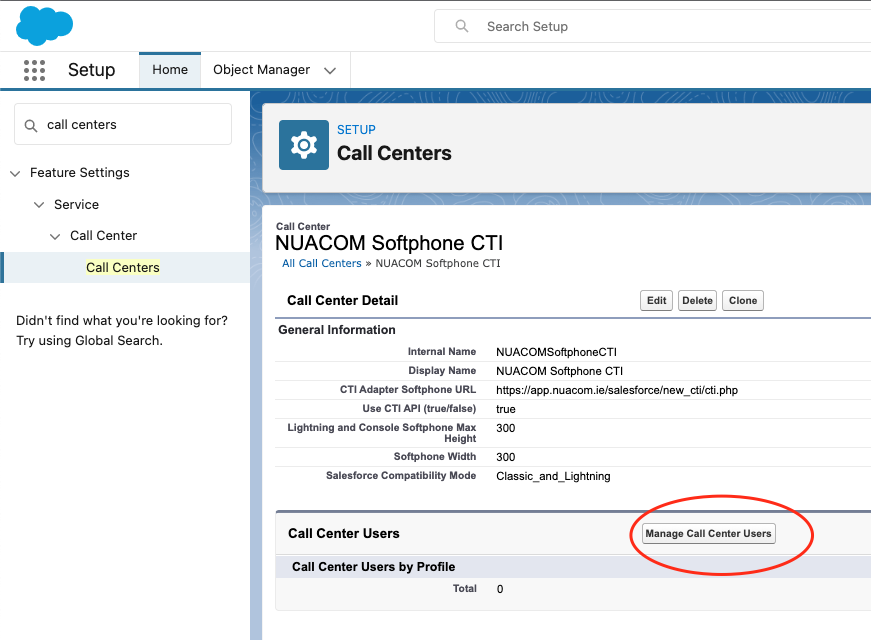Click the Setup gear icon tile
The image size is (871, 640).
[x=304, y=145]
